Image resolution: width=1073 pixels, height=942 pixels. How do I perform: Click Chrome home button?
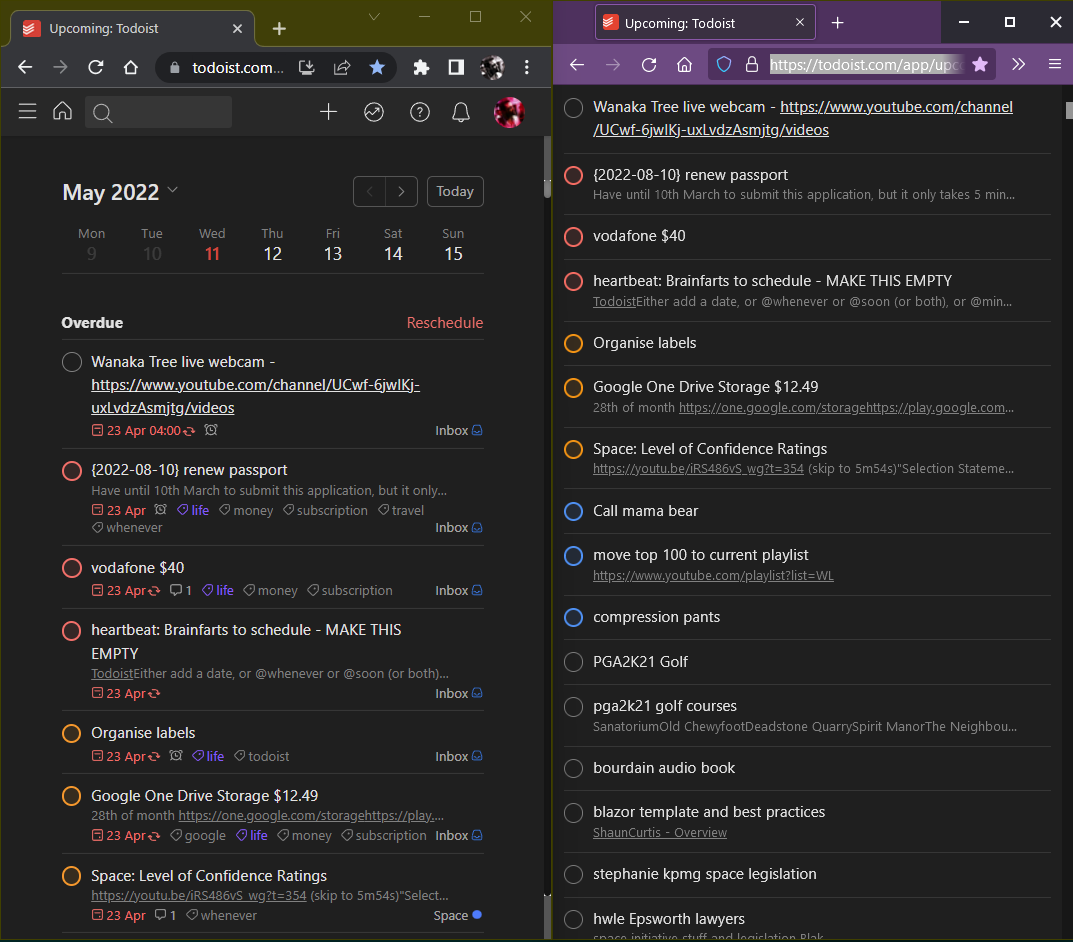131,67
